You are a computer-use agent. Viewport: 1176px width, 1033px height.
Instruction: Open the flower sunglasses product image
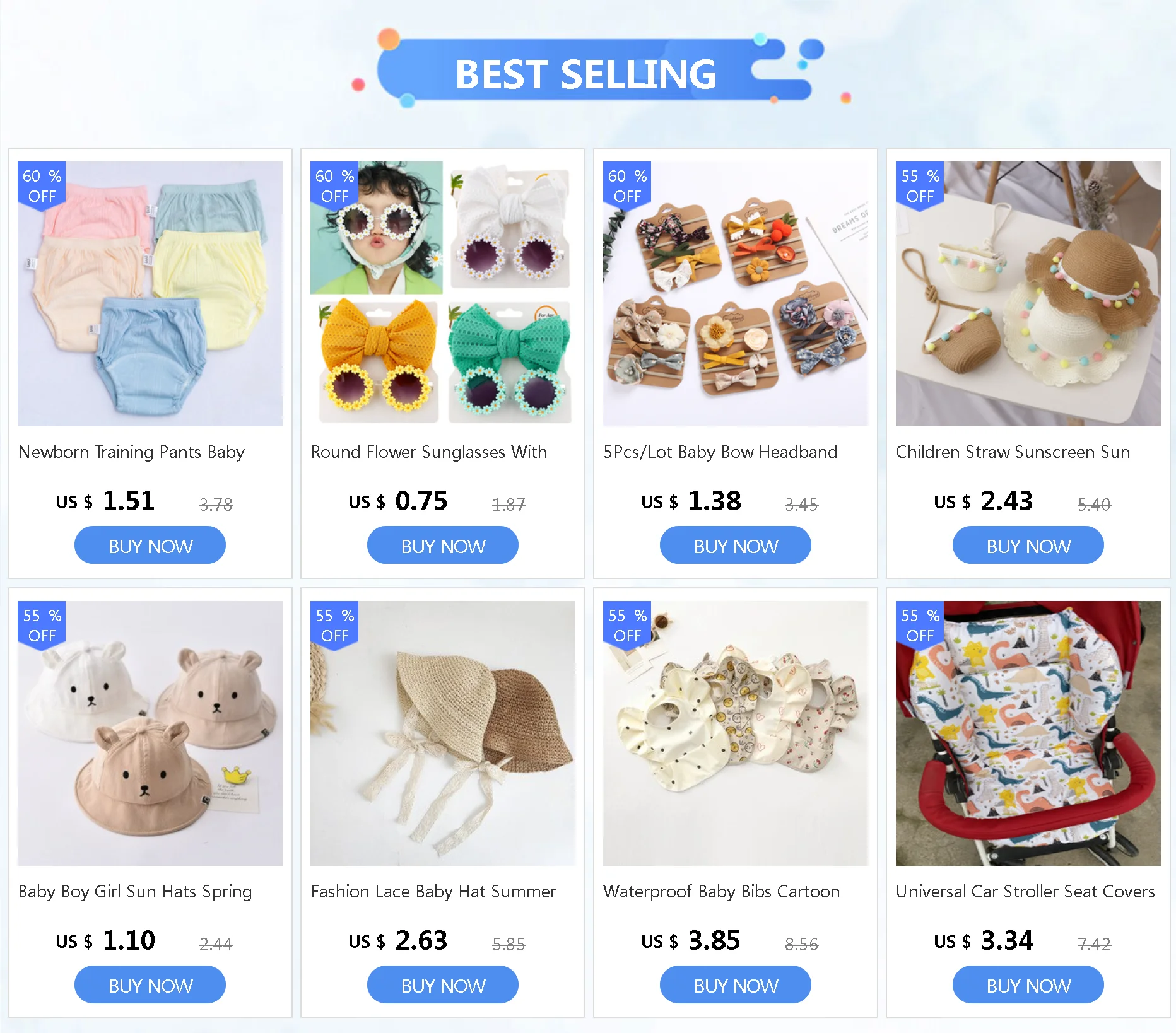click(x=443, y=294)
